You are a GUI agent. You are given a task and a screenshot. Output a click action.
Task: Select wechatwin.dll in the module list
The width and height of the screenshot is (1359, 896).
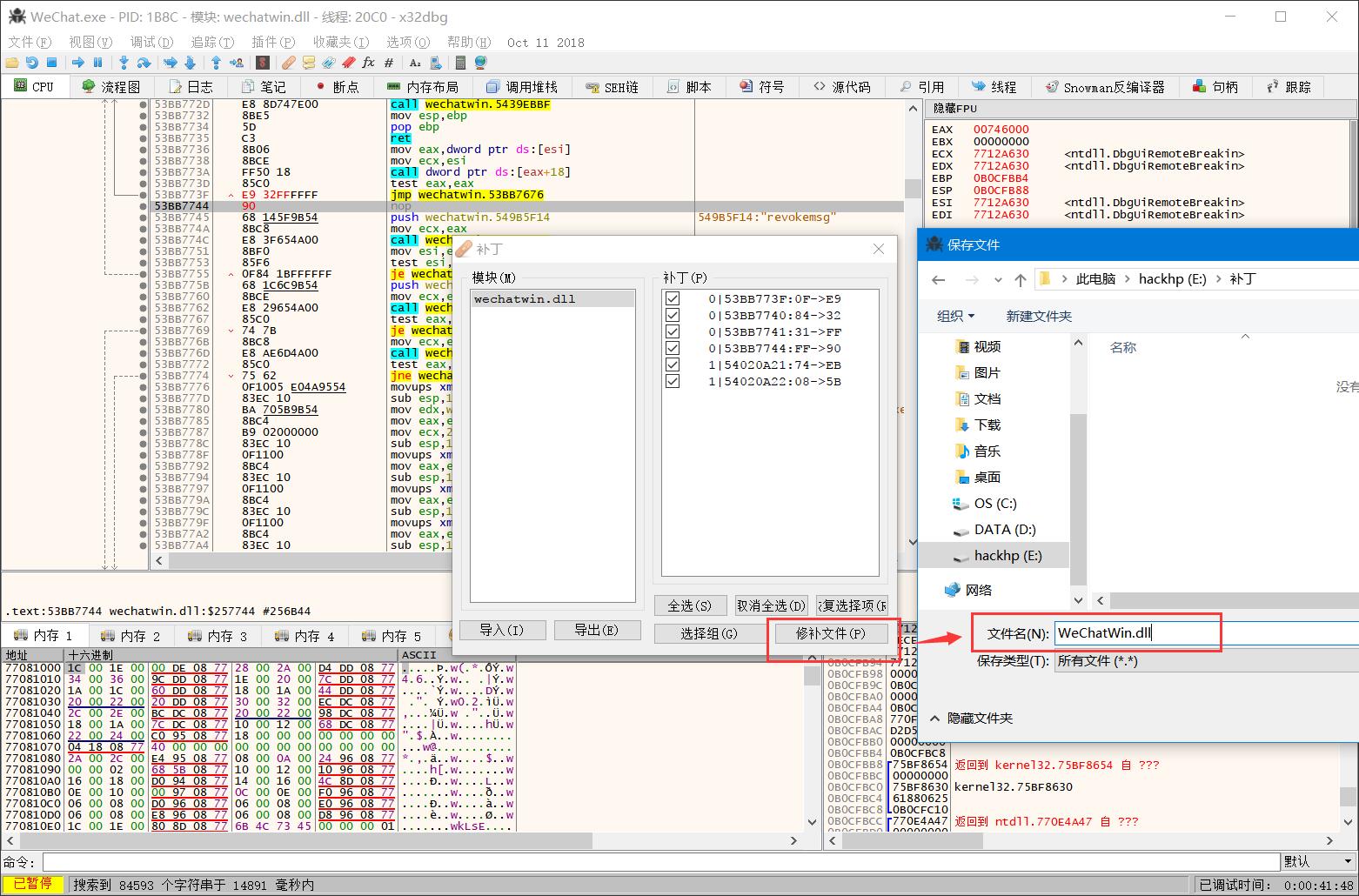(552, 298)
